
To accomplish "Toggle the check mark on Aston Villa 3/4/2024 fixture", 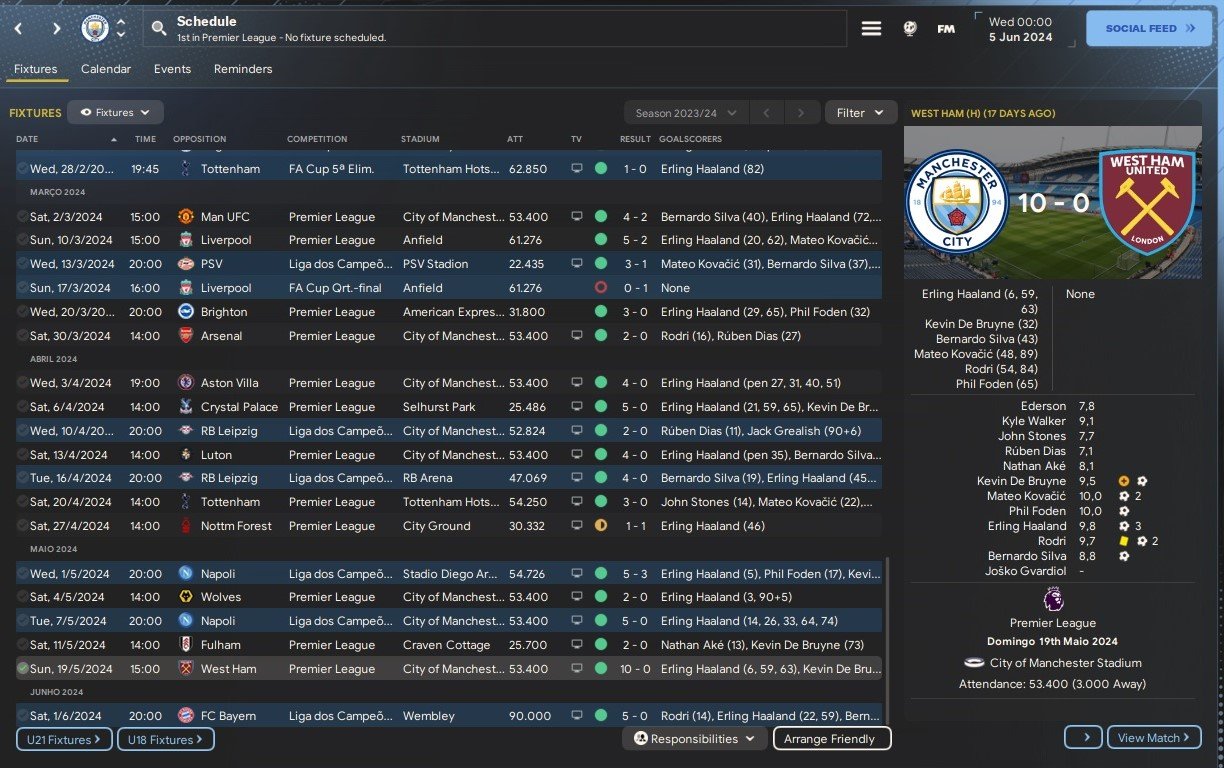I will click(22, 383).
